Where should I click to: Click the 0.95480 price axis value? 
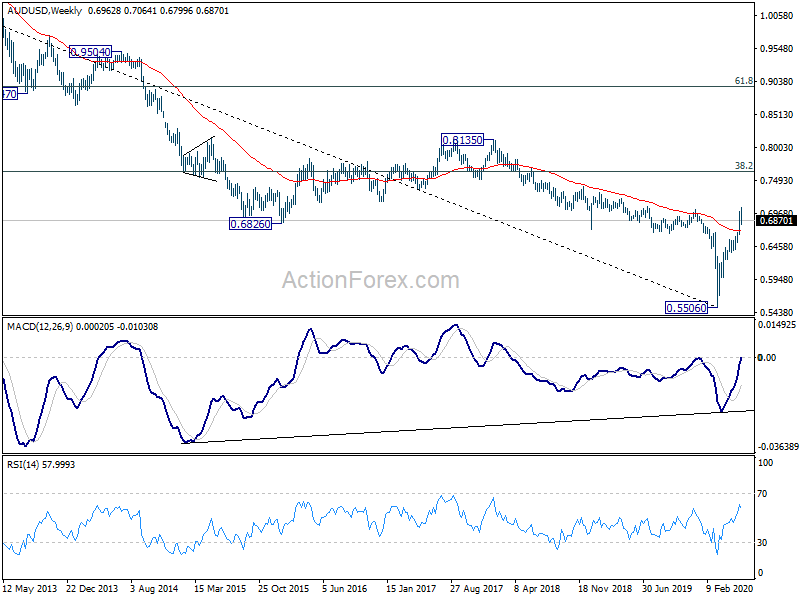pos(777,49)
